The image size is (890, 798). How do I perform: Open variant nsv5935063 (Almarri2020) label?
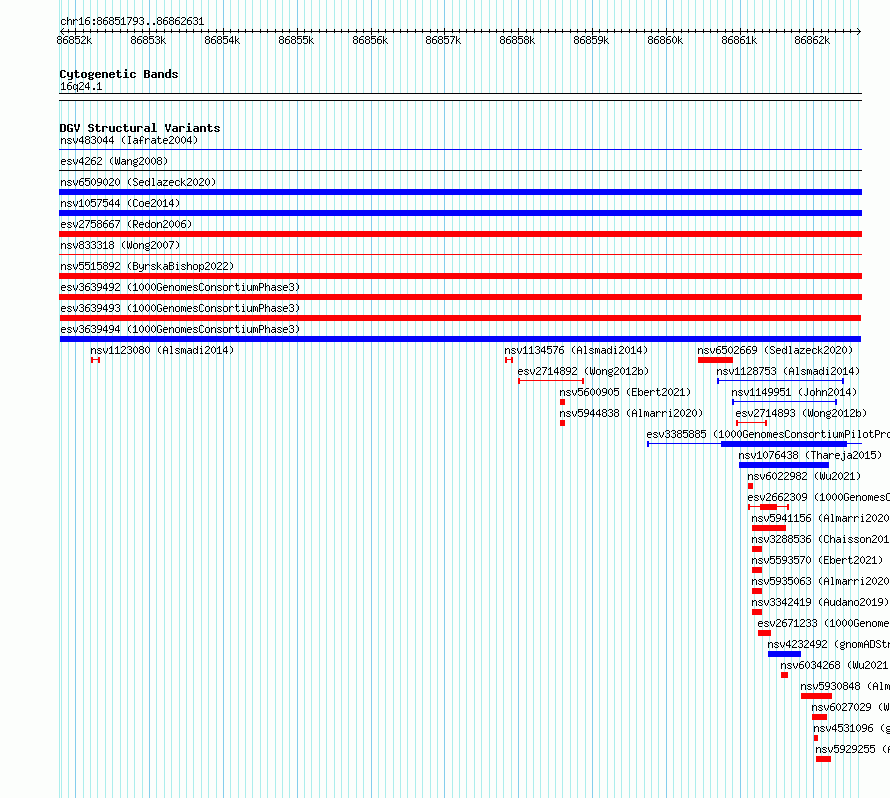click(820, 581)
